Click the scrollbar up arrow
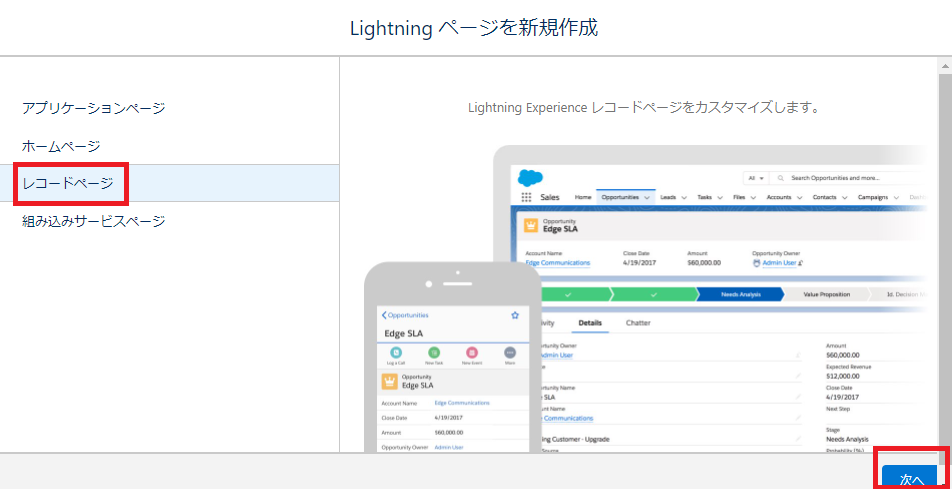The width and height of the screenshot is (952, 489). click(945, 66)
